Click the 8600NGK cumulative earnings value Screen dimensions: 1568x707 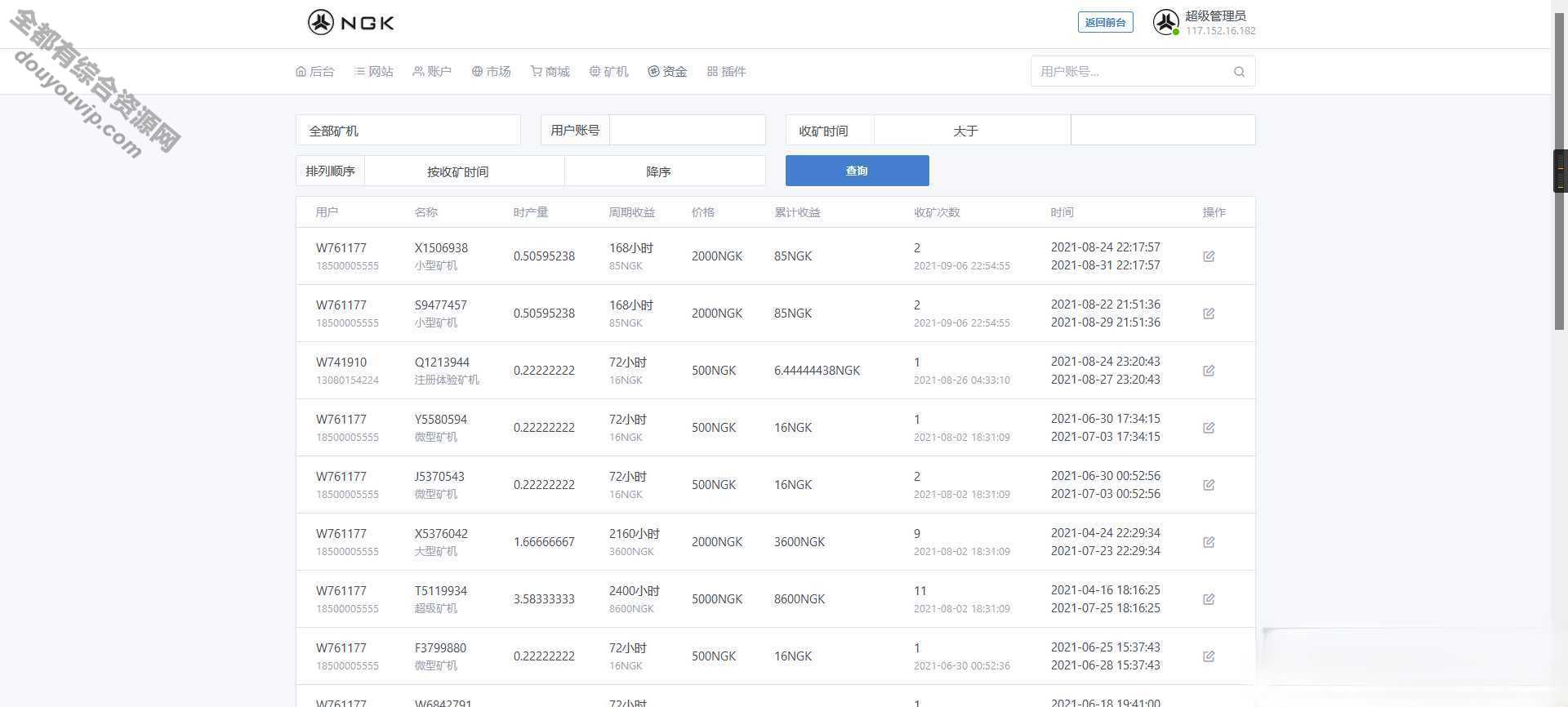tap(800, 599)
